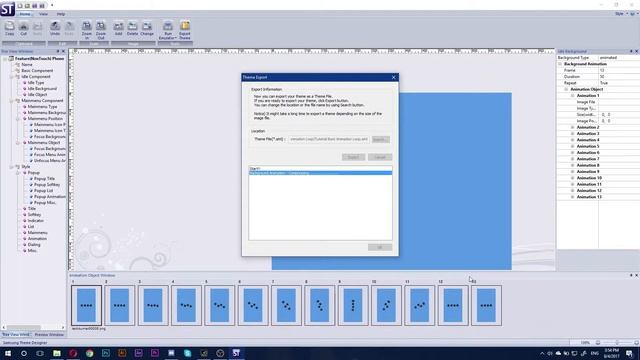
Task: Click the Add image icon
Action: tap(118, 29)
